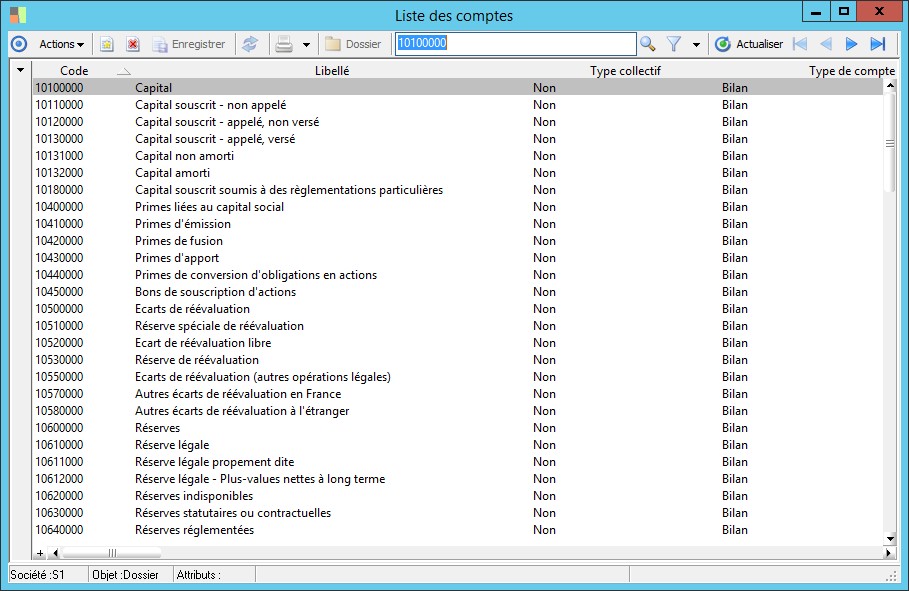The width and height of the screenshot is (909, 591).
Task: Click the Actualiser button
Action: coord(749,44)
